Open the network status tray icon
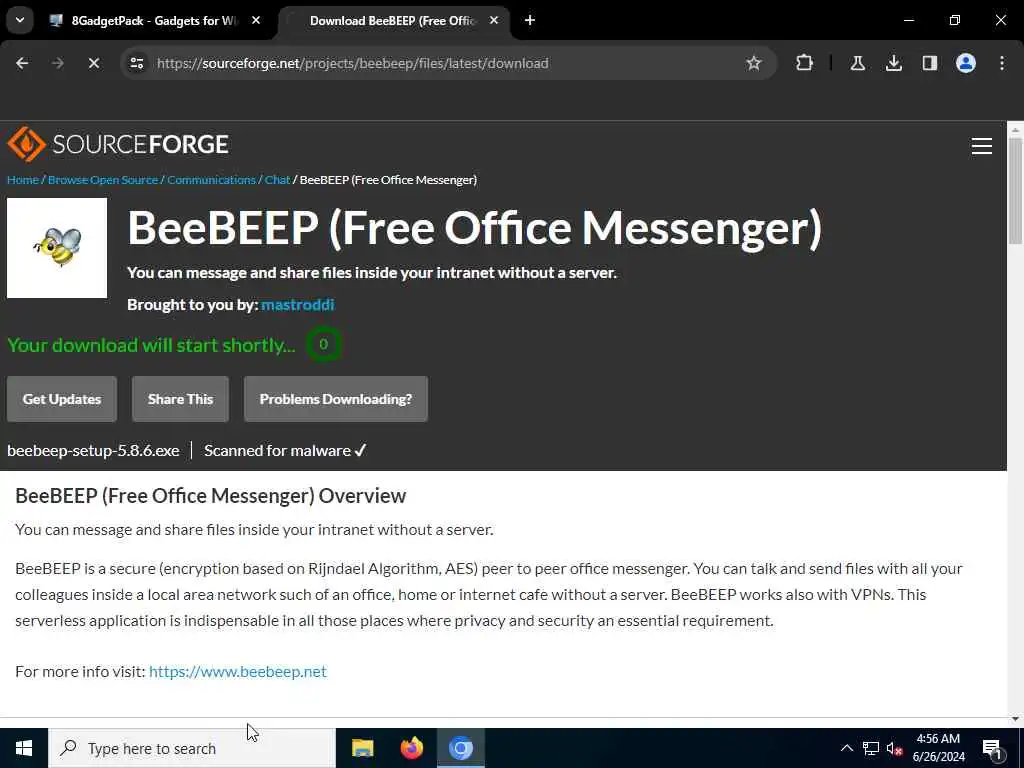Viewport: 1024px width, 768px height. coord(871,748)
